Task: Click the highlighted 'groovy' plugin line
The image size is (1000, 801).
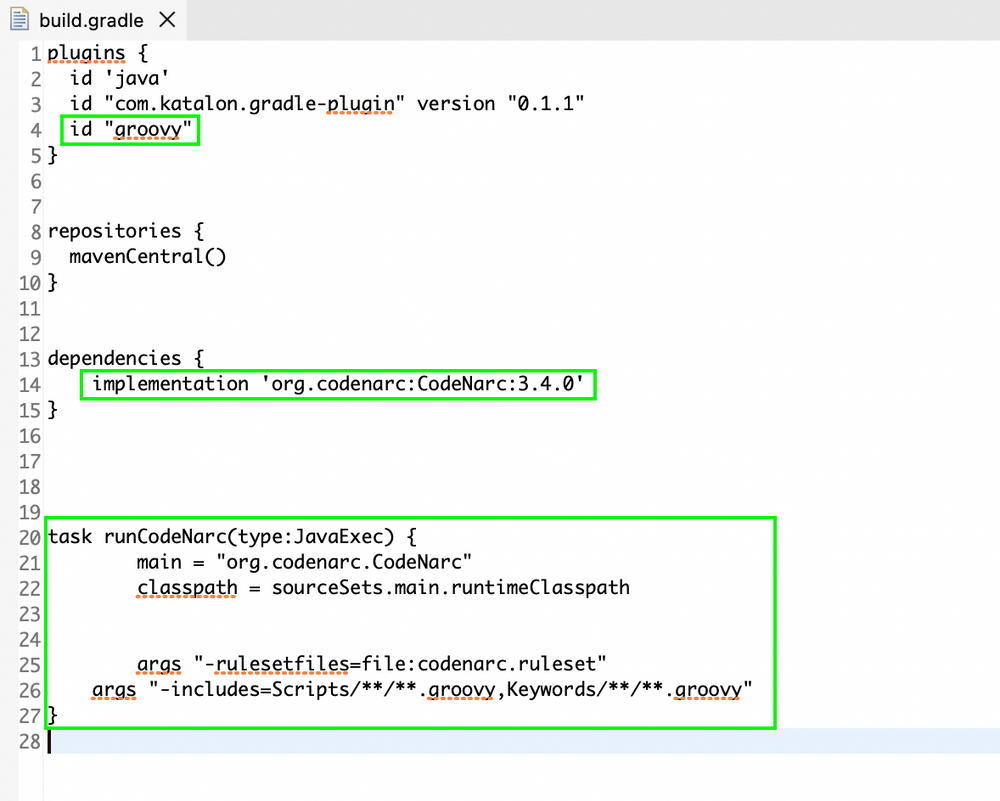Action: pyautogui.click(x=130, y=129)
